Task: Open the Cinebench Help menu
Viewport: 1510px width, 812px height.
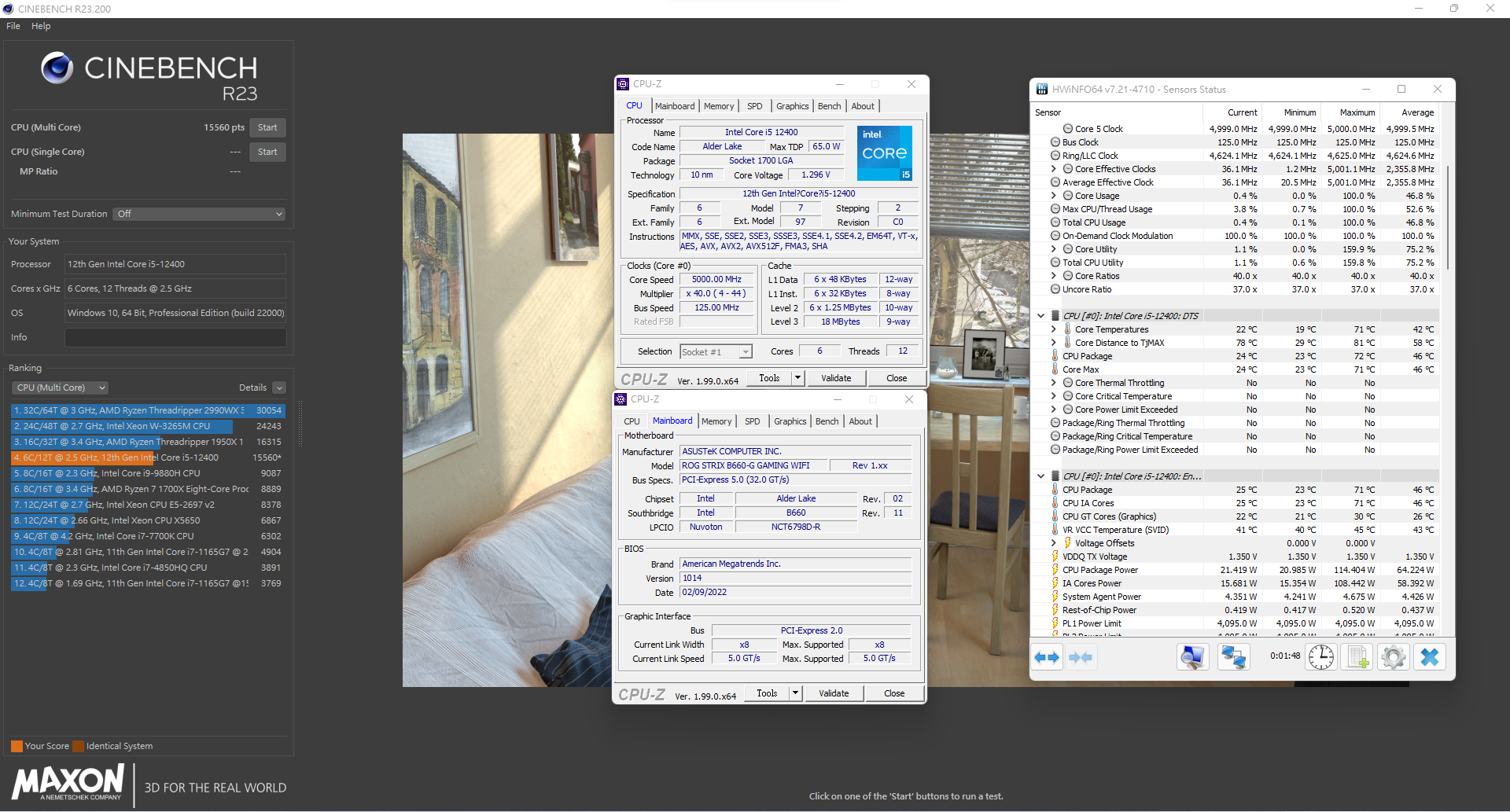Action: pos(41,26)
